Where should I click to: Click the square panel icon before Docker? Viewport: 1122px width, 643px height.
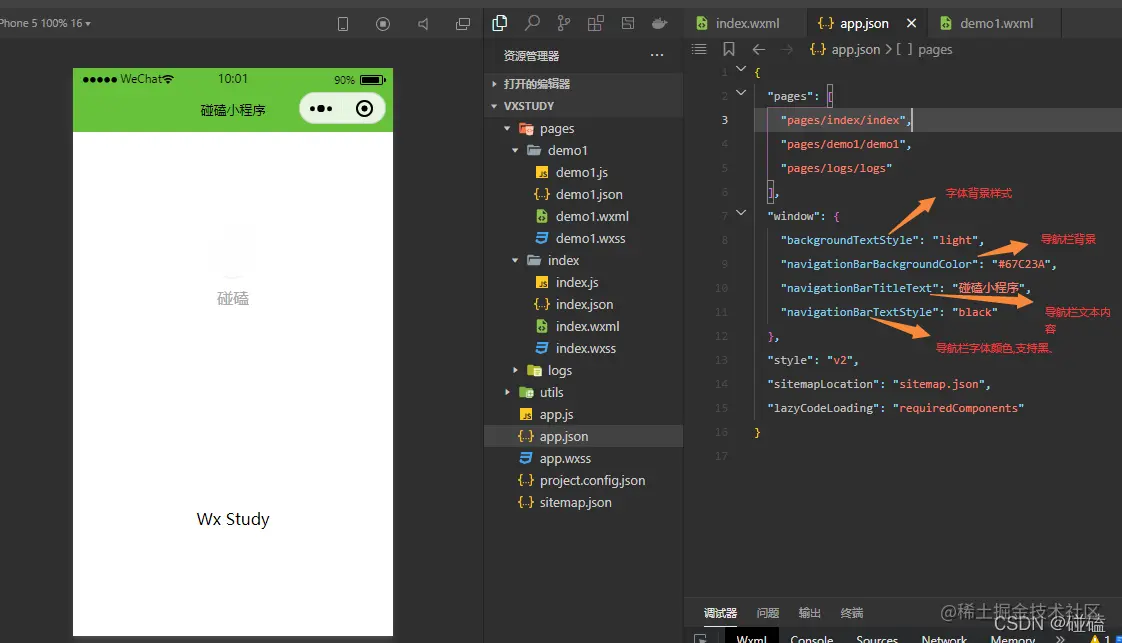pyautogui.click(x=628, y=23)
